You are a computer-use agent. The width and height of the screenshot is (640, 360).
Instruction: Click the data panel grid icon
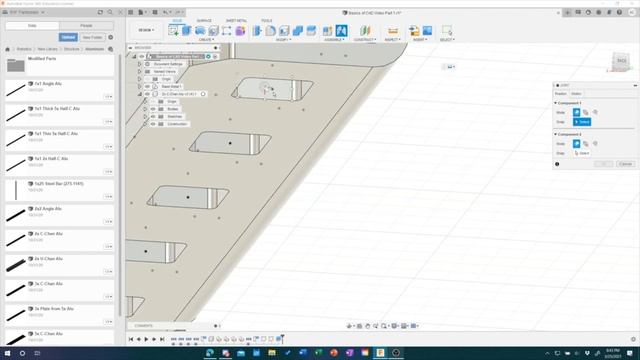coord(131,12)
